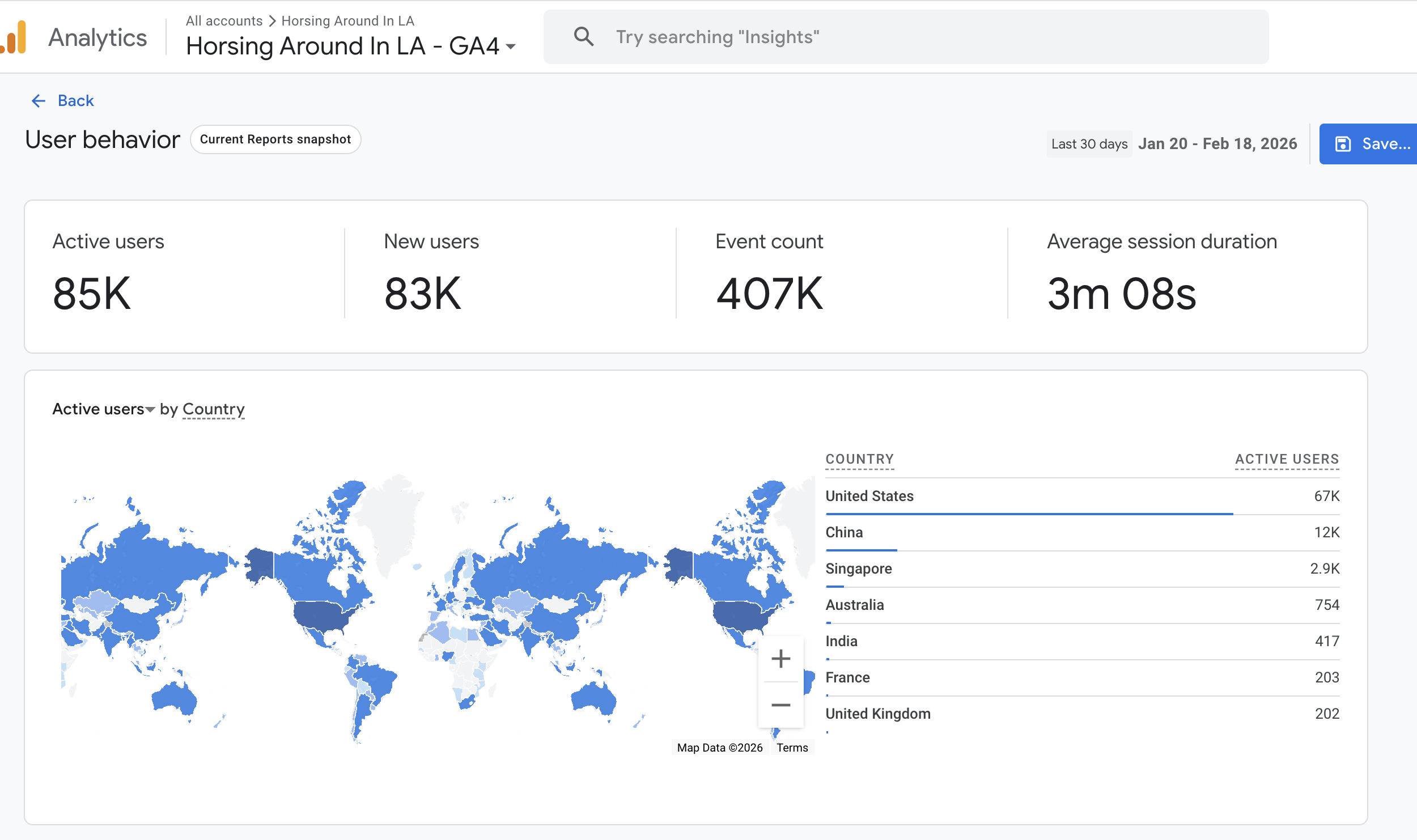The image size is (1417, 840).
Task: Click the All accounts breadcrumb link
Action: point(224,21)
